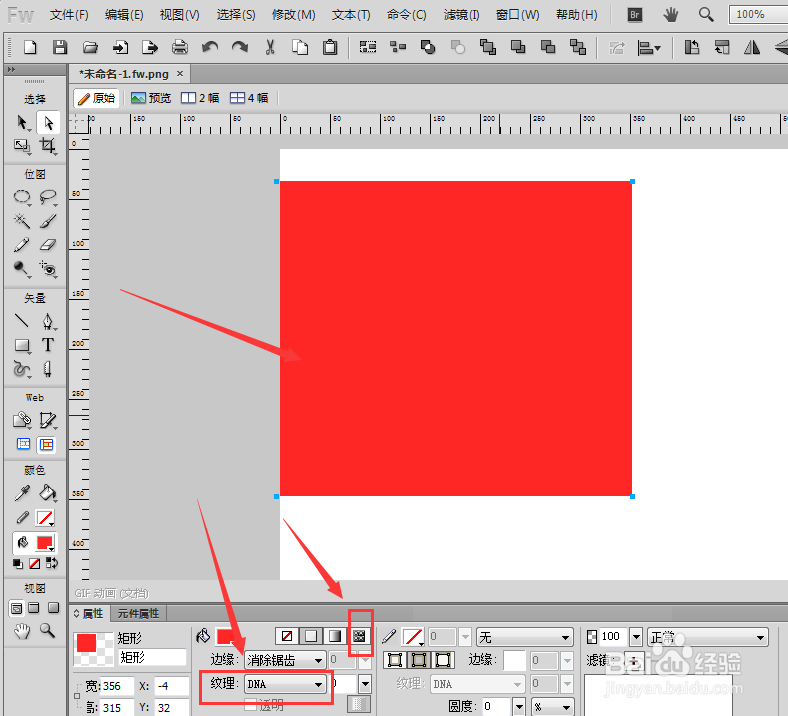
Task: Select the Paint Bucket tool
Action: [x=48, y=493]
